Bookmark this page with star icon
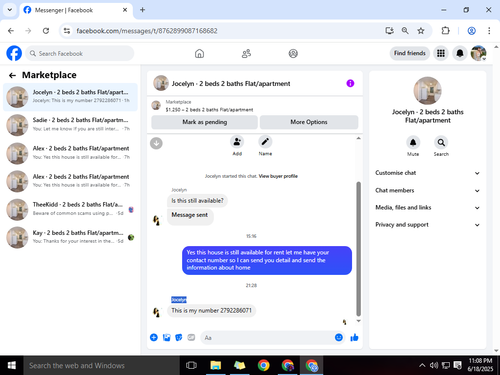 point(421,31)
